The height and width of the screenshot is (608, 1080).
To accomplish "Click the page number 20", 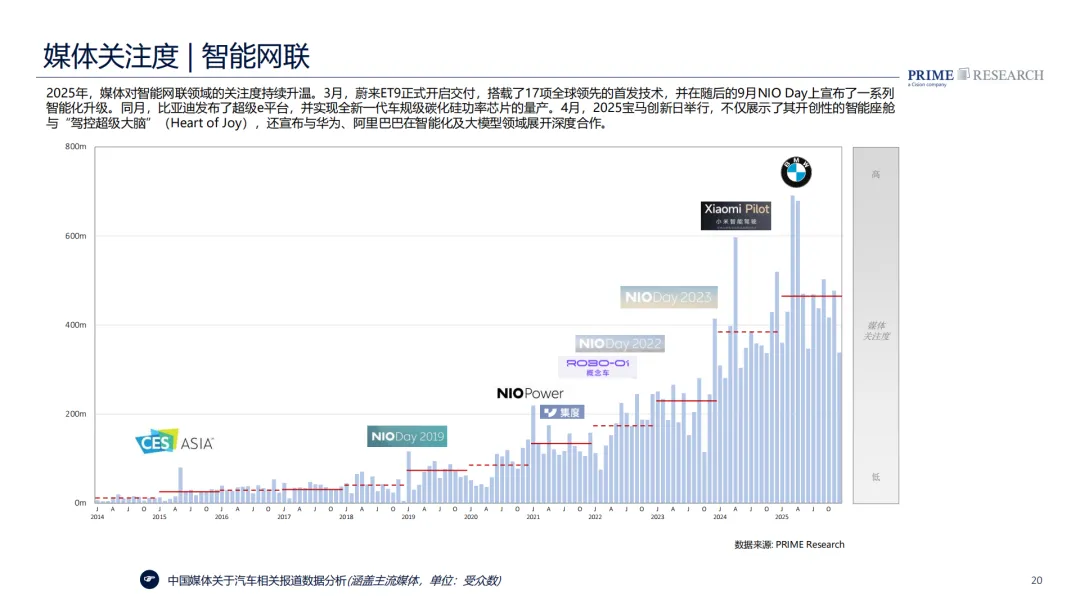I will click(x=1037, y=580).
